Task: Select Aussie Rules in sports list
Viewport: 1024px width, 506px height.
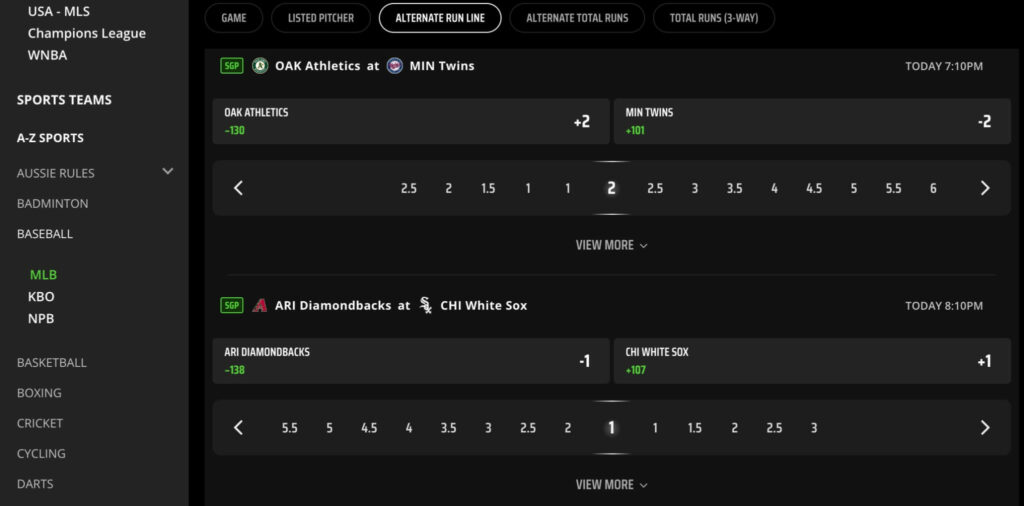Action: click(56, 173)
